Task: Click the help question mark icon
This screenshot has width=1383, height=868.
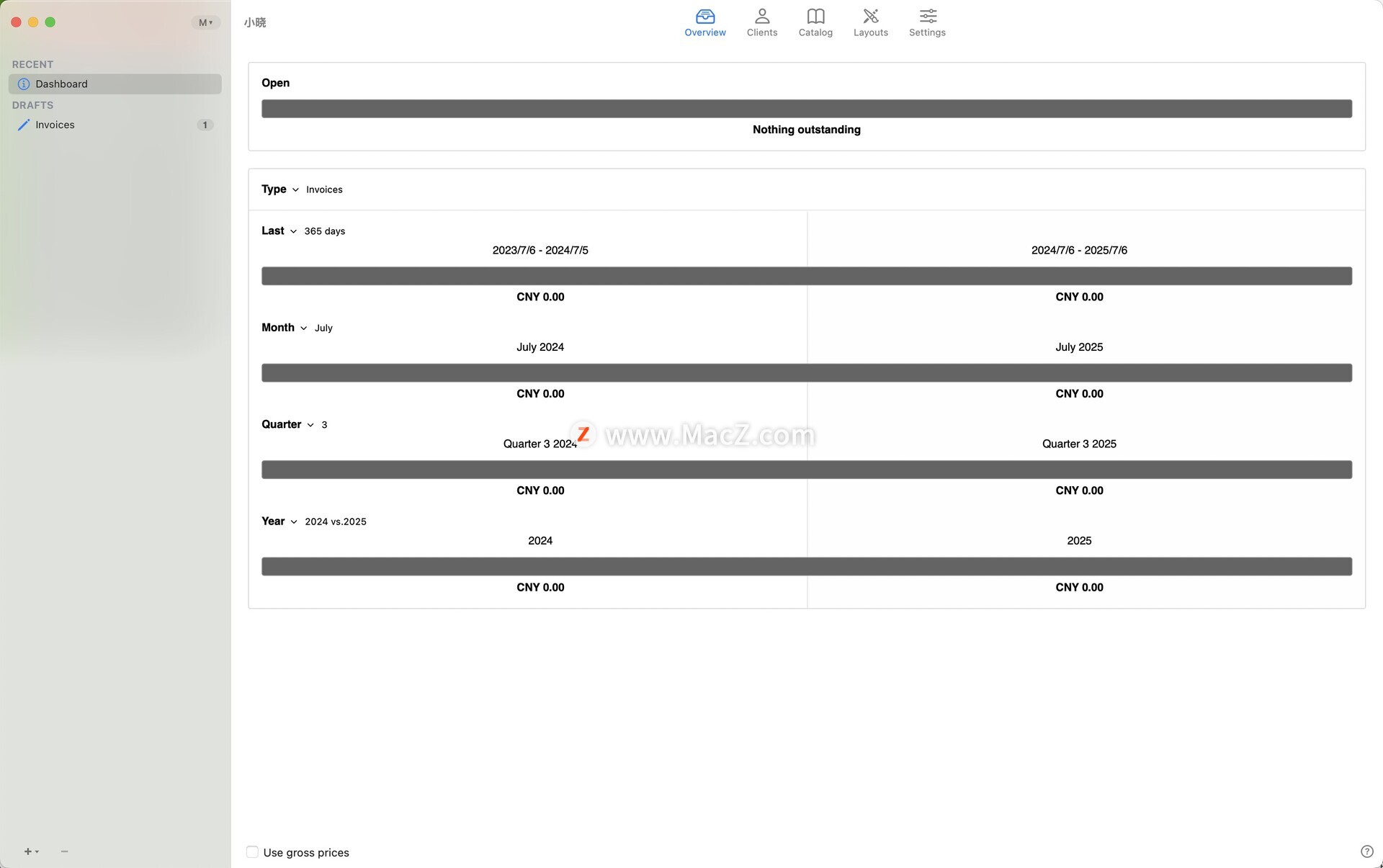Action: tap(1366, 851)
